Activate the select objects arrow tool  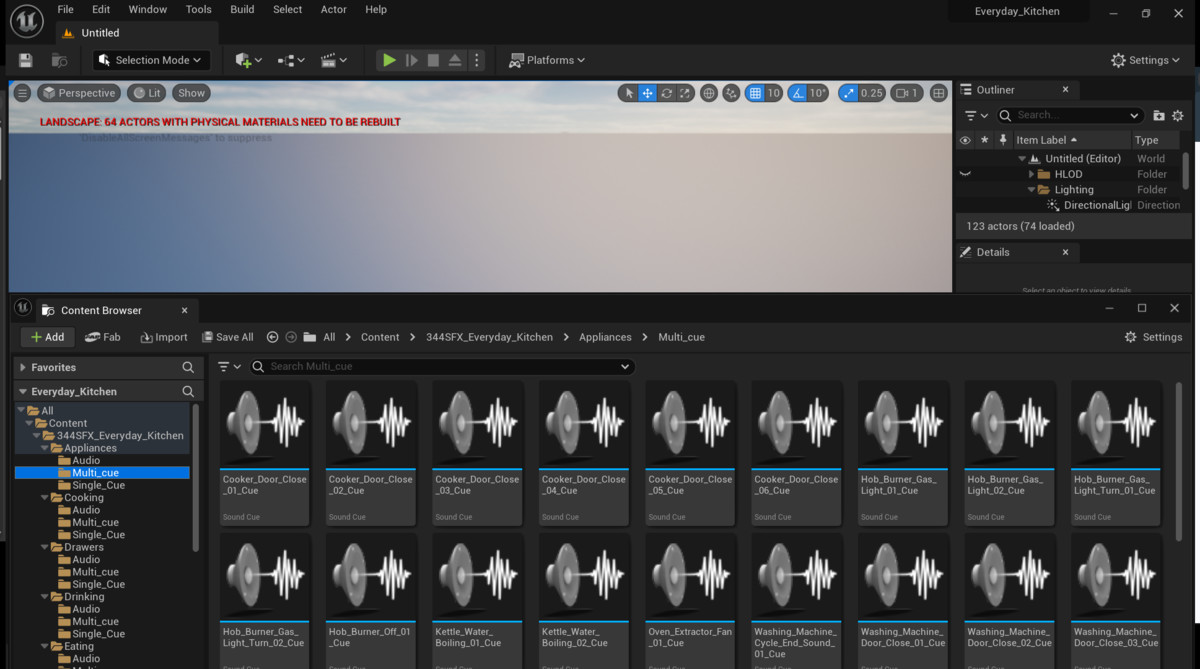point(629,93)
